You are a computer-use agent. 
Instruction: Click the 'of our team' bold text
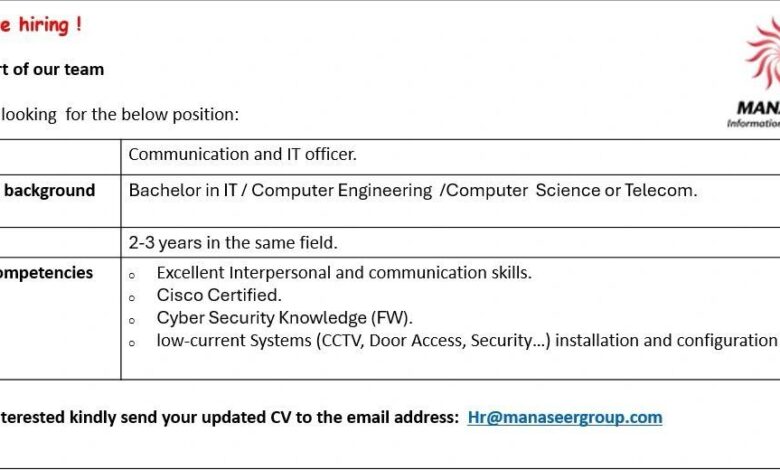click(58, 69)
